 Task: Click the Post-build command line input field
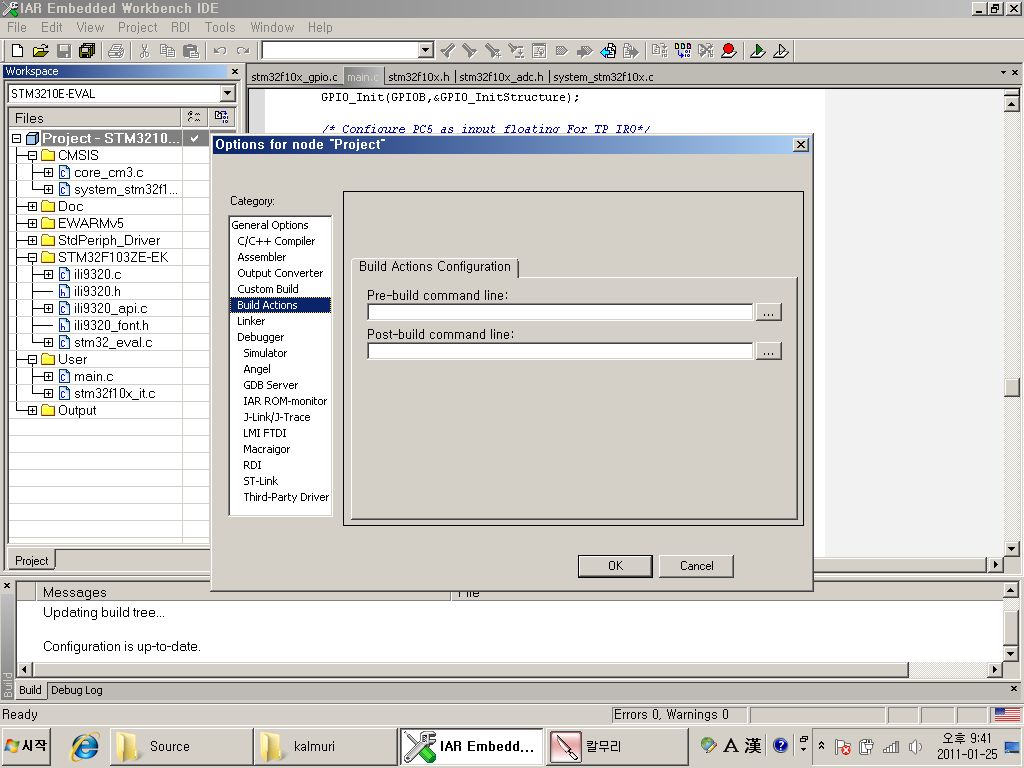[x=560, y=351]
